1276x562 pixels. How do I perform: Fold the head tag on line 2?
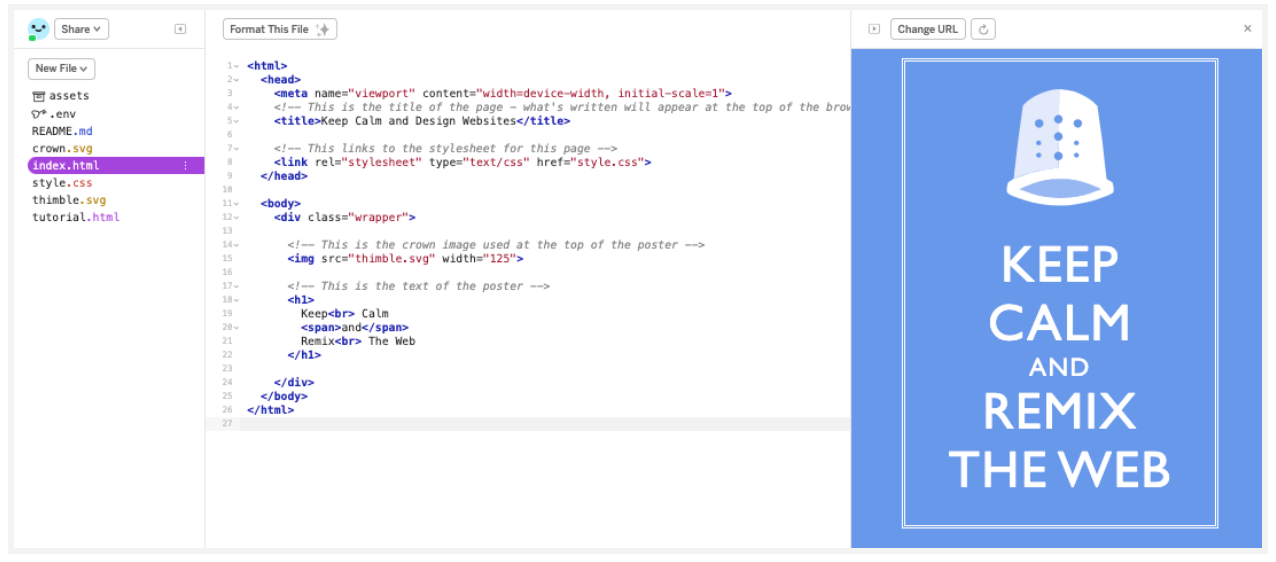(237, 79)
